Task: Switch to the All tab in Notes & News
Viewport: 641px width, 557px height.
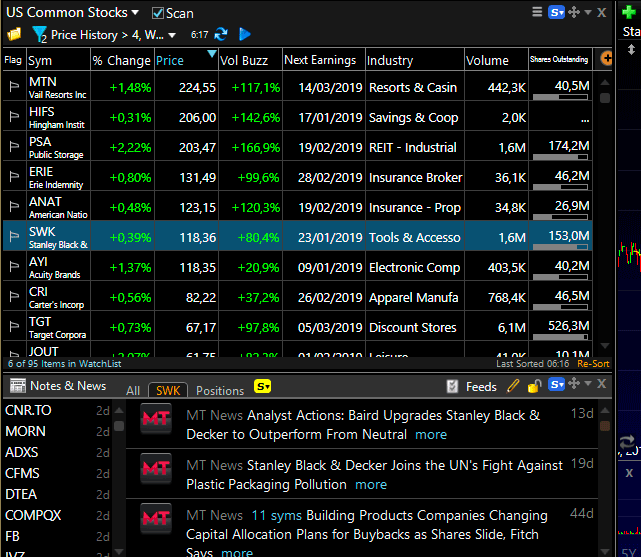Action: (x=133, y=391)
